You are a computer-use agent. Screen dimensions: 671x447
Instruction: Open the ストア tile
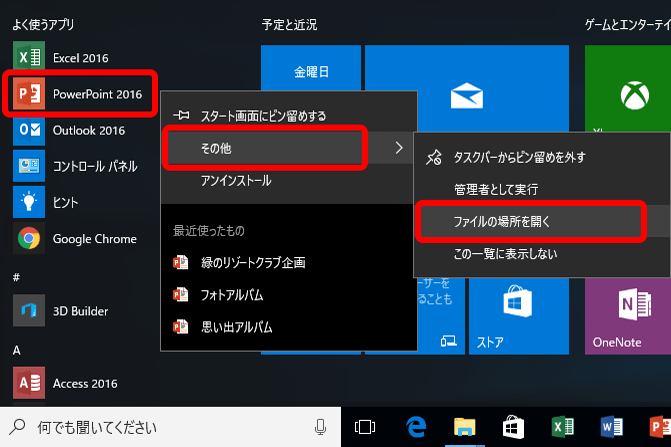[519, 316]
